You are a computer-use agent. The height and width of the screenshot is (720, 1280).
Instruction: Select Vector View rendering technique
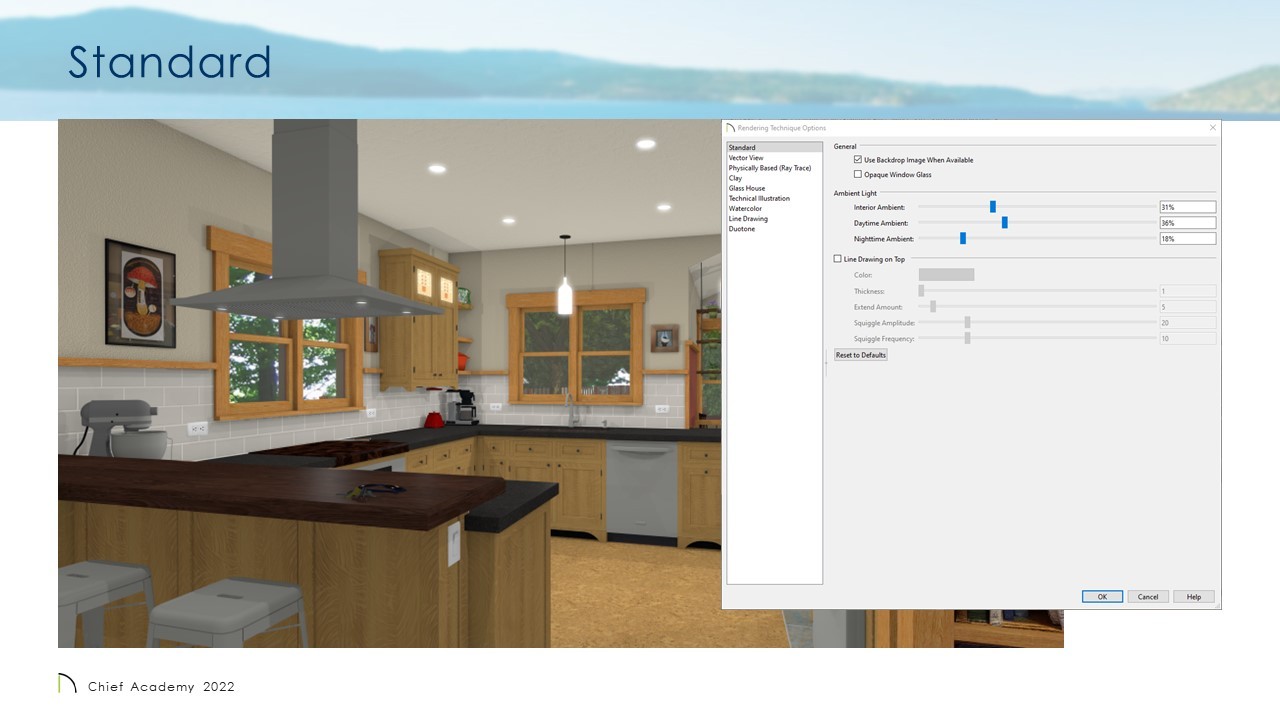point(746,158)
